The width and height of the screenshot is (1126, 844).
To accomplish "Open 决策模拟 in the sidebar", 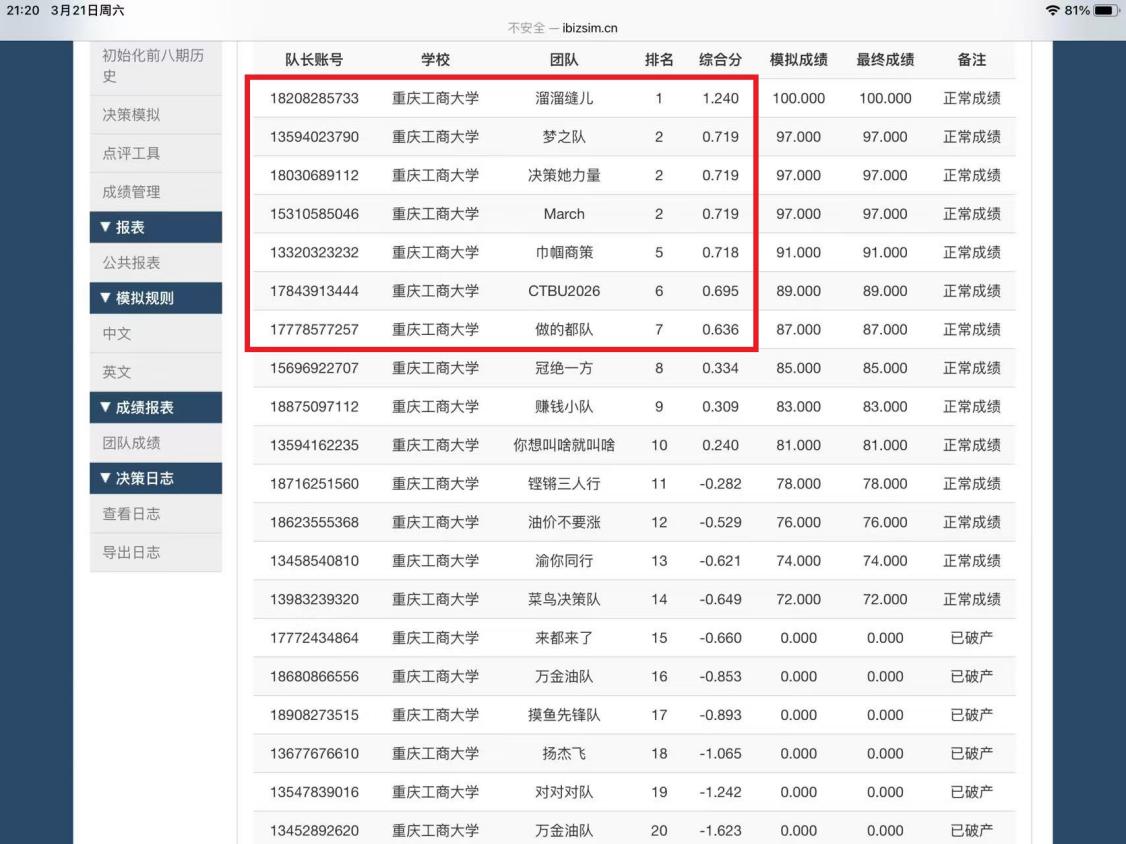I will pos(131,115).
